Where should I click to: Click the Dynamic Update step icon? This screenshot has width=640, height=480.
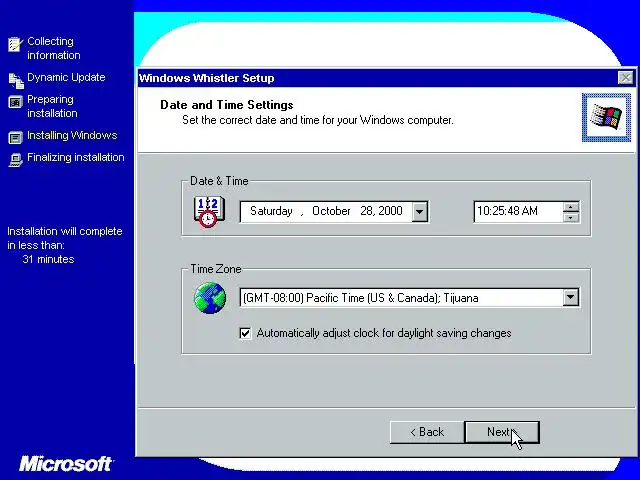click(x=16, y=80)
